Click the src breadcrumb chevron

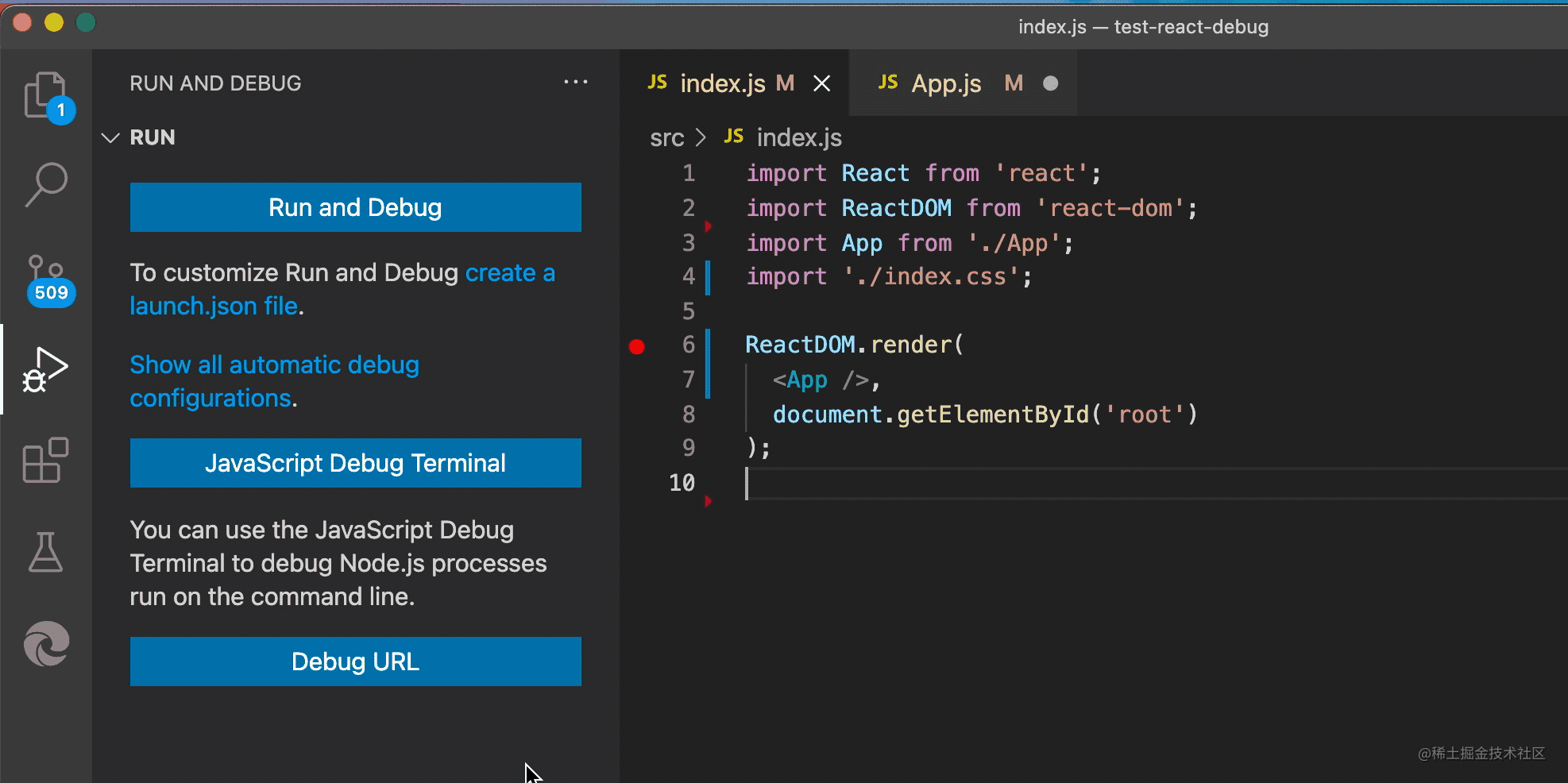coord(702,137)
